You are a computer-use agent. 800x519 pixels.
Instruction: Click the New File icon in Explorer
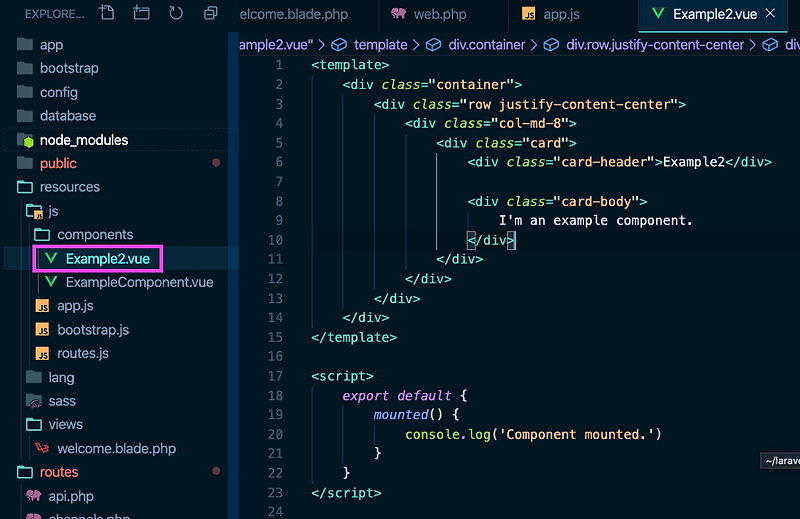tap(107, 13)
